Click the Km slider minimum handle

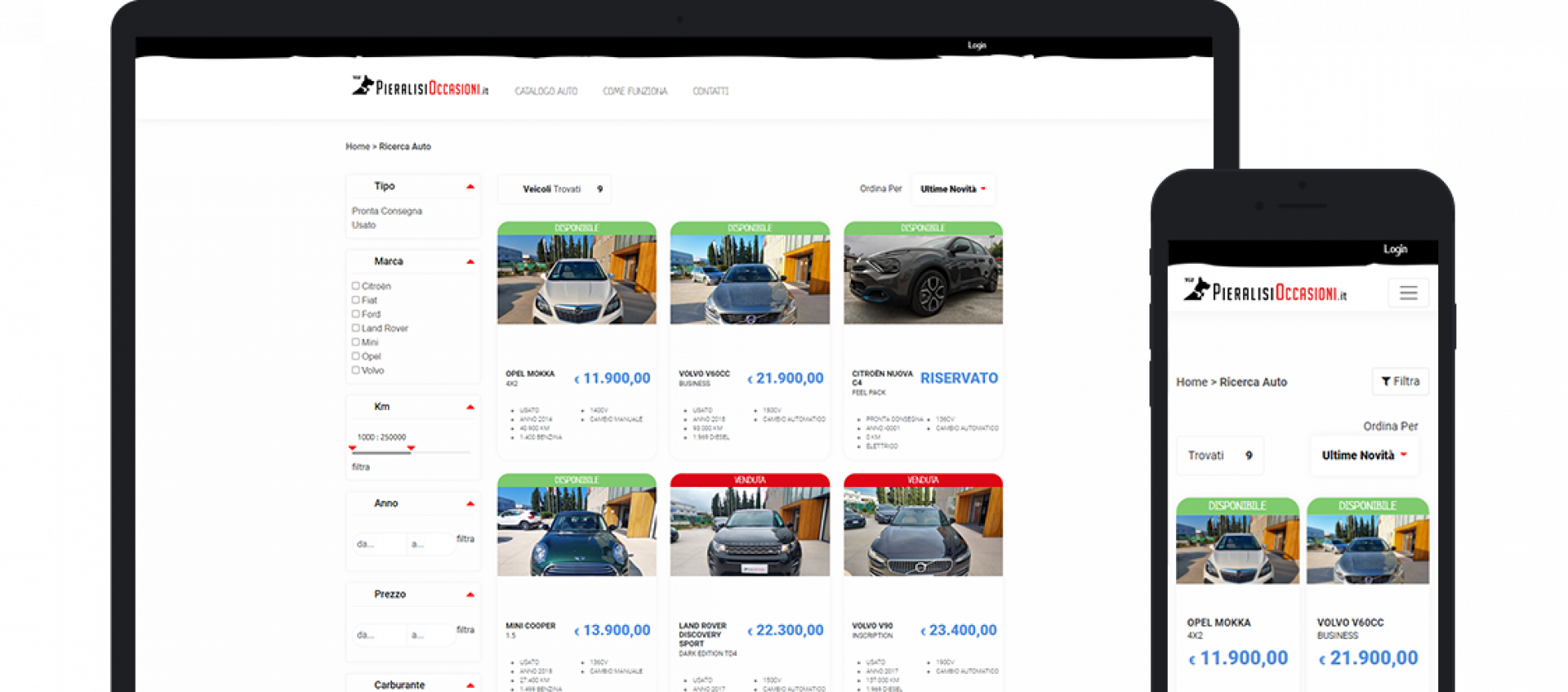click(x=352, y=448)
